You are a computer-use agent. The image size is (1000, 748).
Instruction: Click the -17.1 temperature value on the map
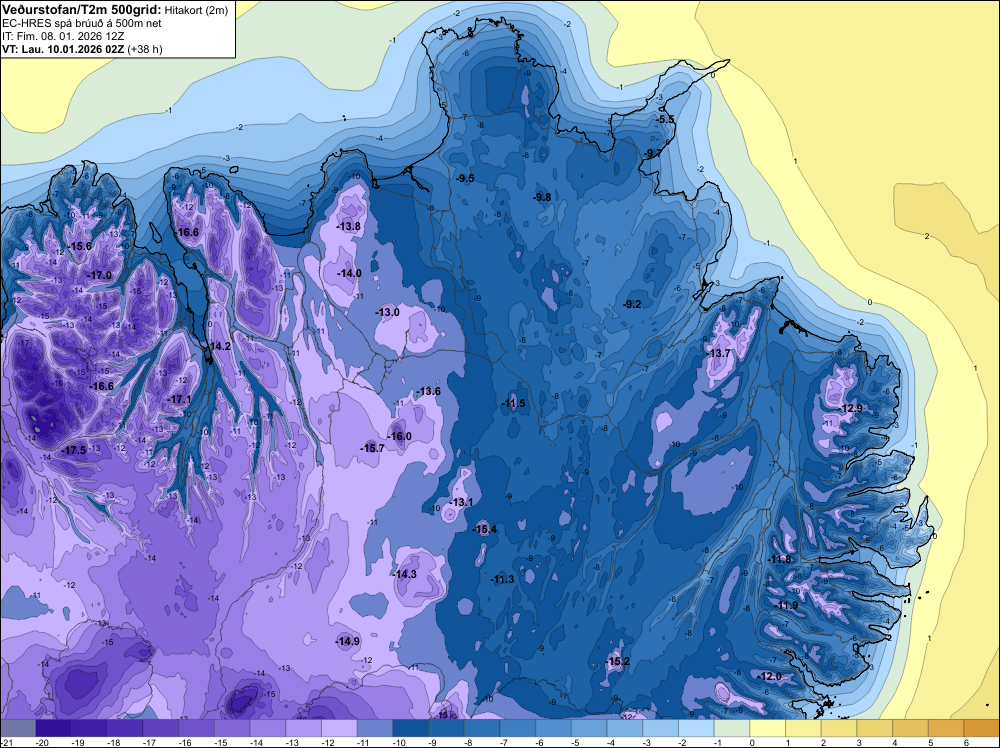click(x=179, y=399)
